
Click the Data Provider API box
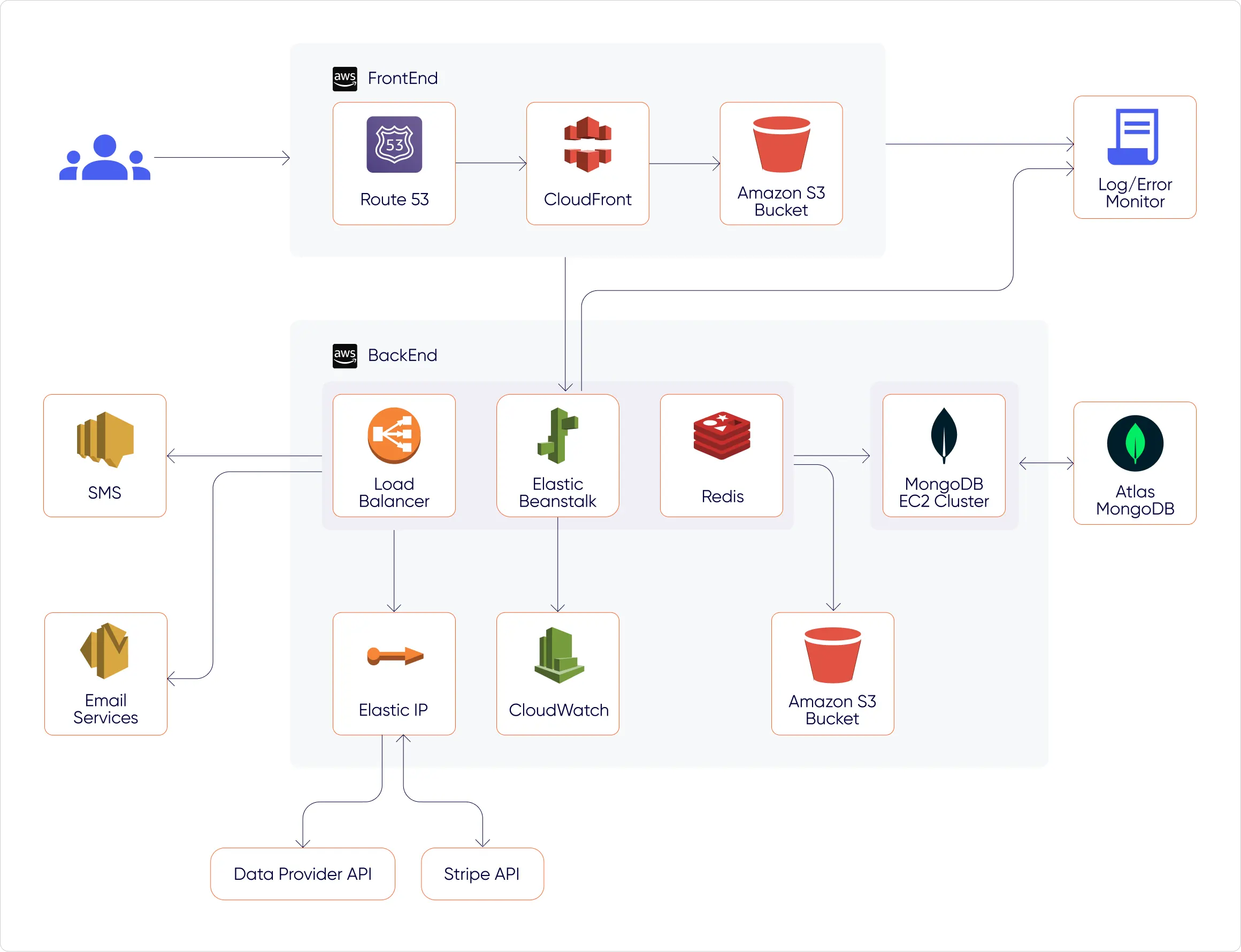(303, 874)
